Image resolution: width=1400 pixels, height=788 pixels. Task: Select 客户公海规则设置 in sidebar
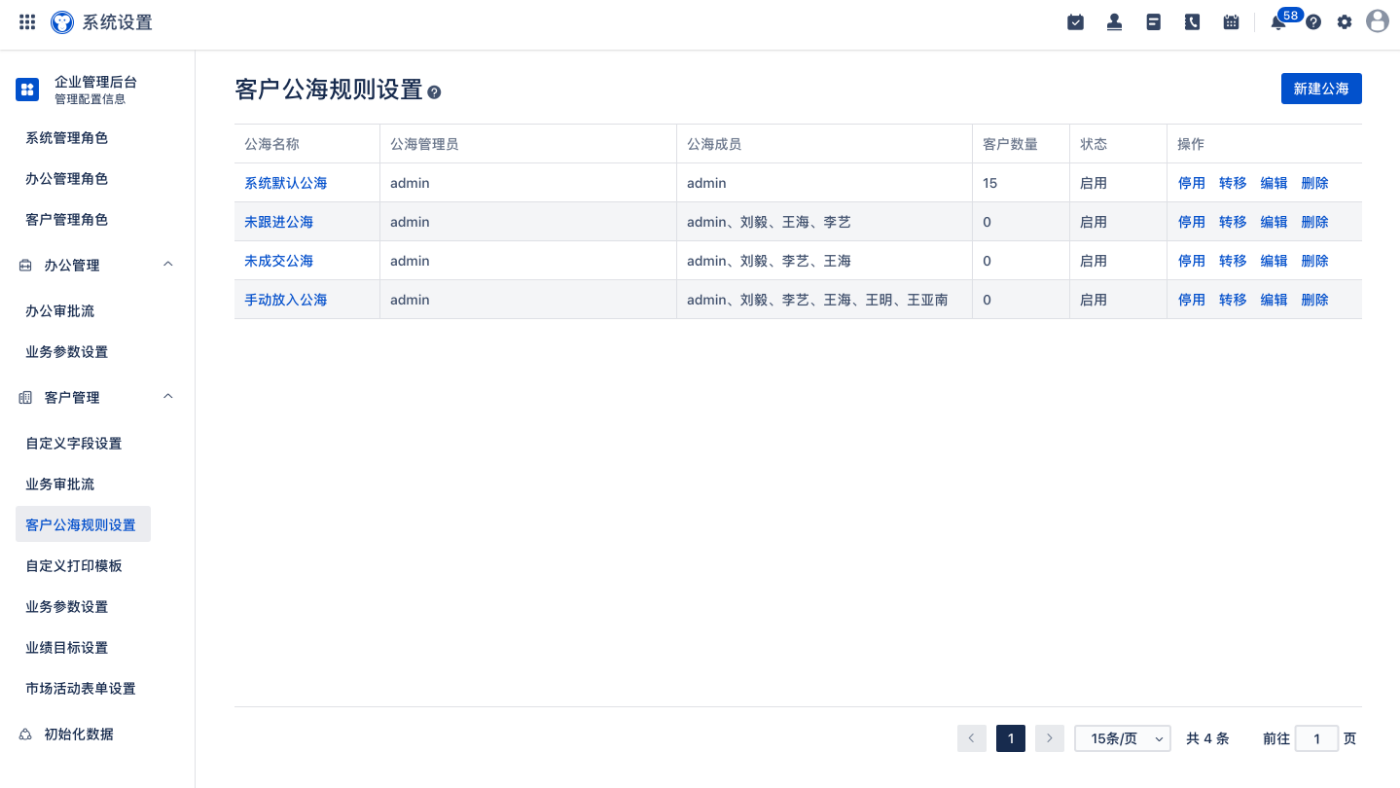[83, 525]
